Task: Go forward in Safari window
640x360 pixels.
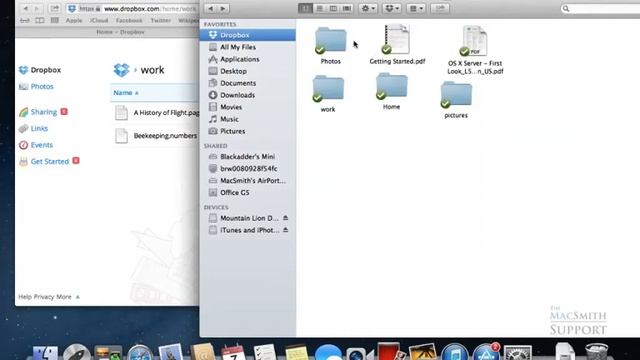Action: [37, 9]
